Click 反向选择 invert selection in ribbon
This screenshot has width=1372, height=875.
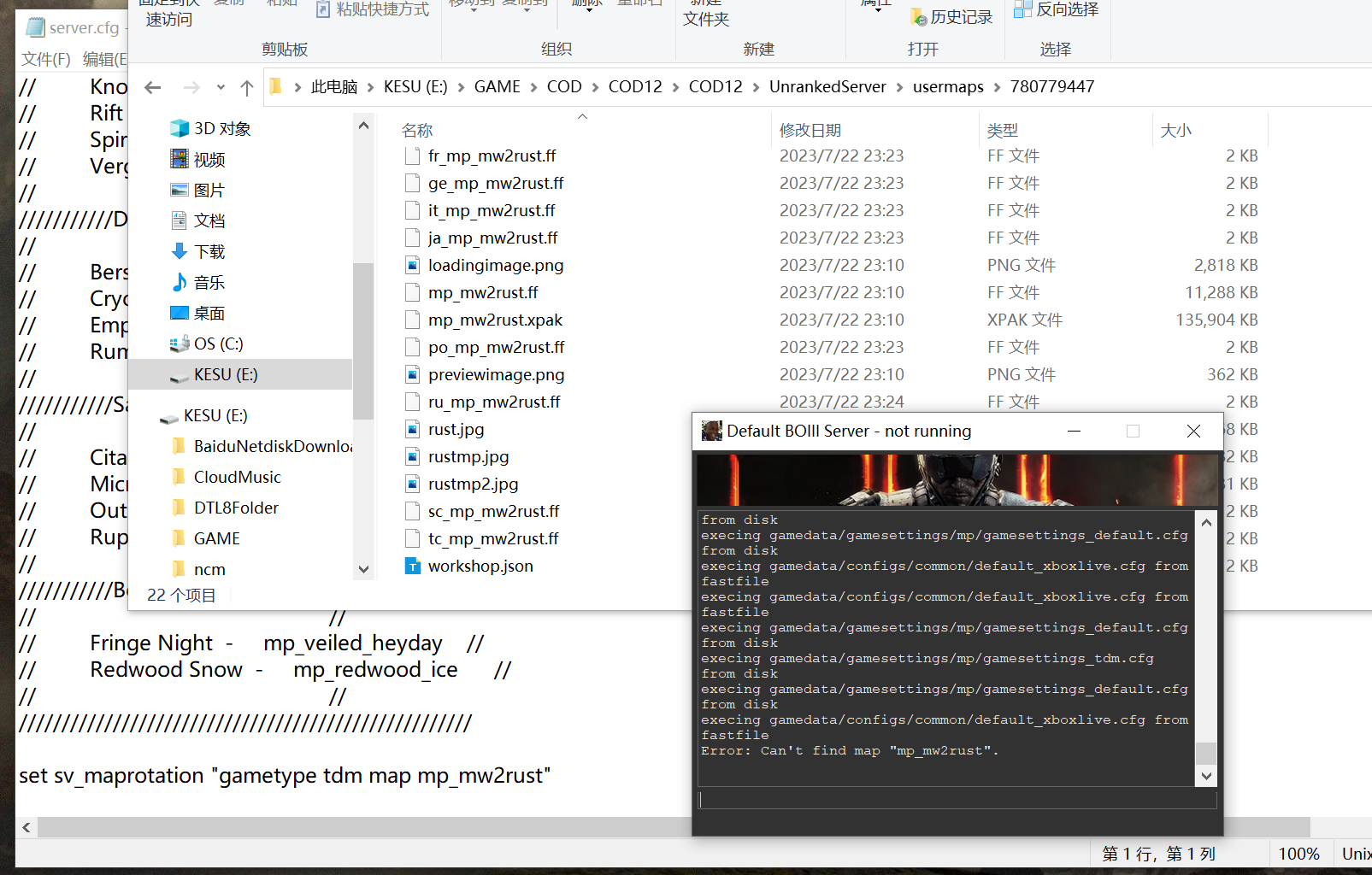click(1066, 9)
